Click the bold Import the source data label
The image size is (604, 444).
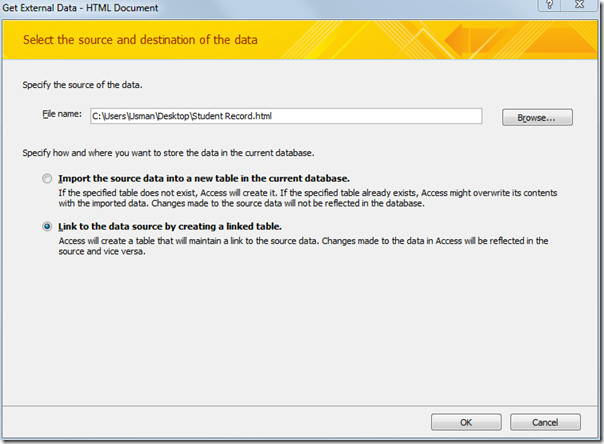point(204,179)
